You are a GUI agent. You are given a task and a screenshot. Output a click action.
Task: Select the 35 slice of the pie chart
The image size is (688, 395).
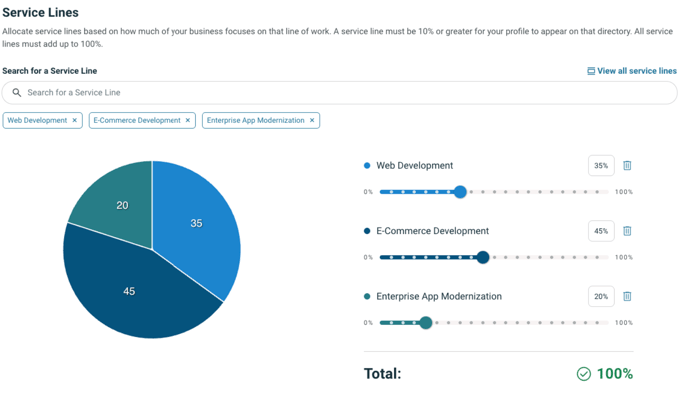196,223
